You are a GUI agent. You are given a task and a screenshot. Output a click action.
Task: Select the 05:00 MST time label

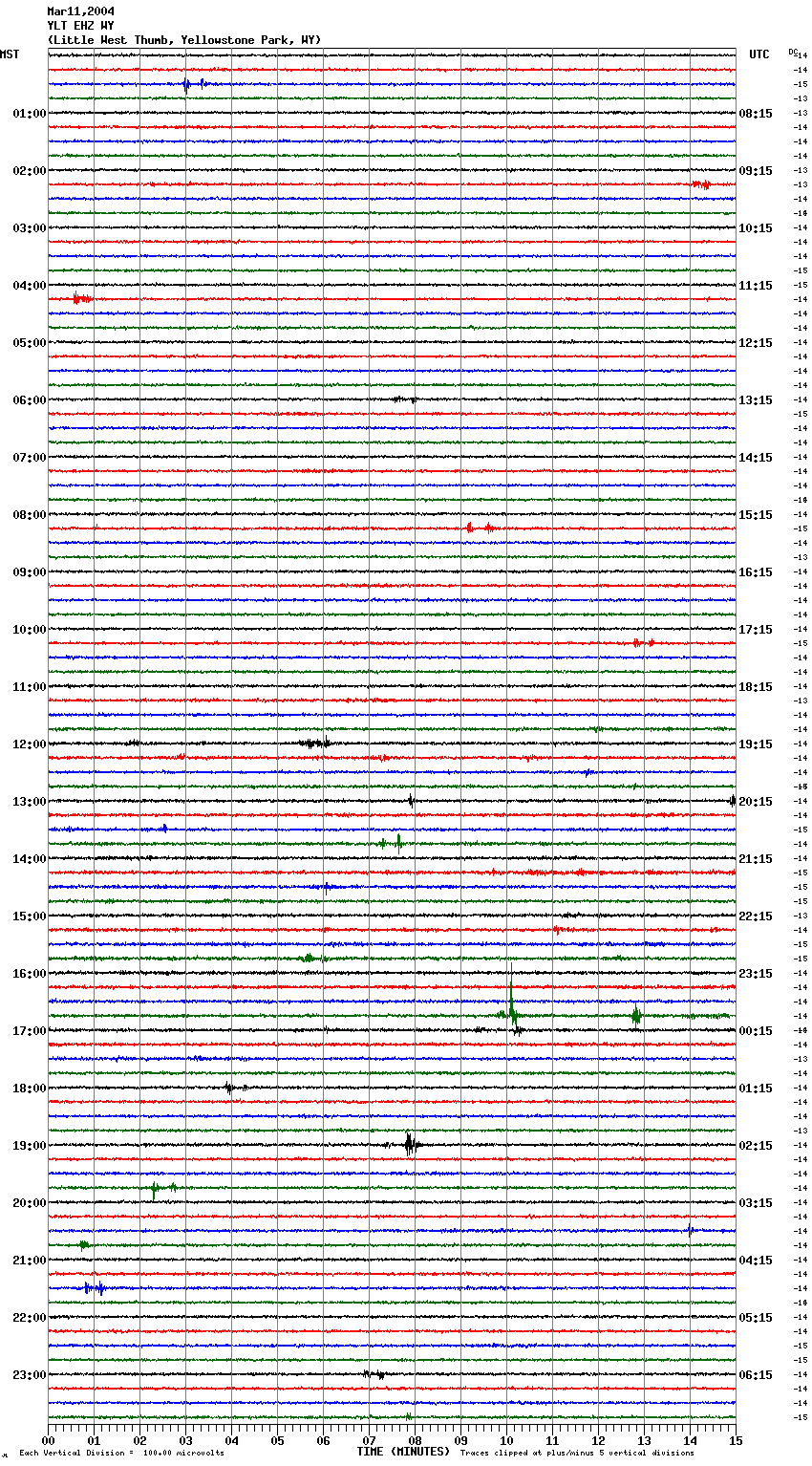(29, 343)
